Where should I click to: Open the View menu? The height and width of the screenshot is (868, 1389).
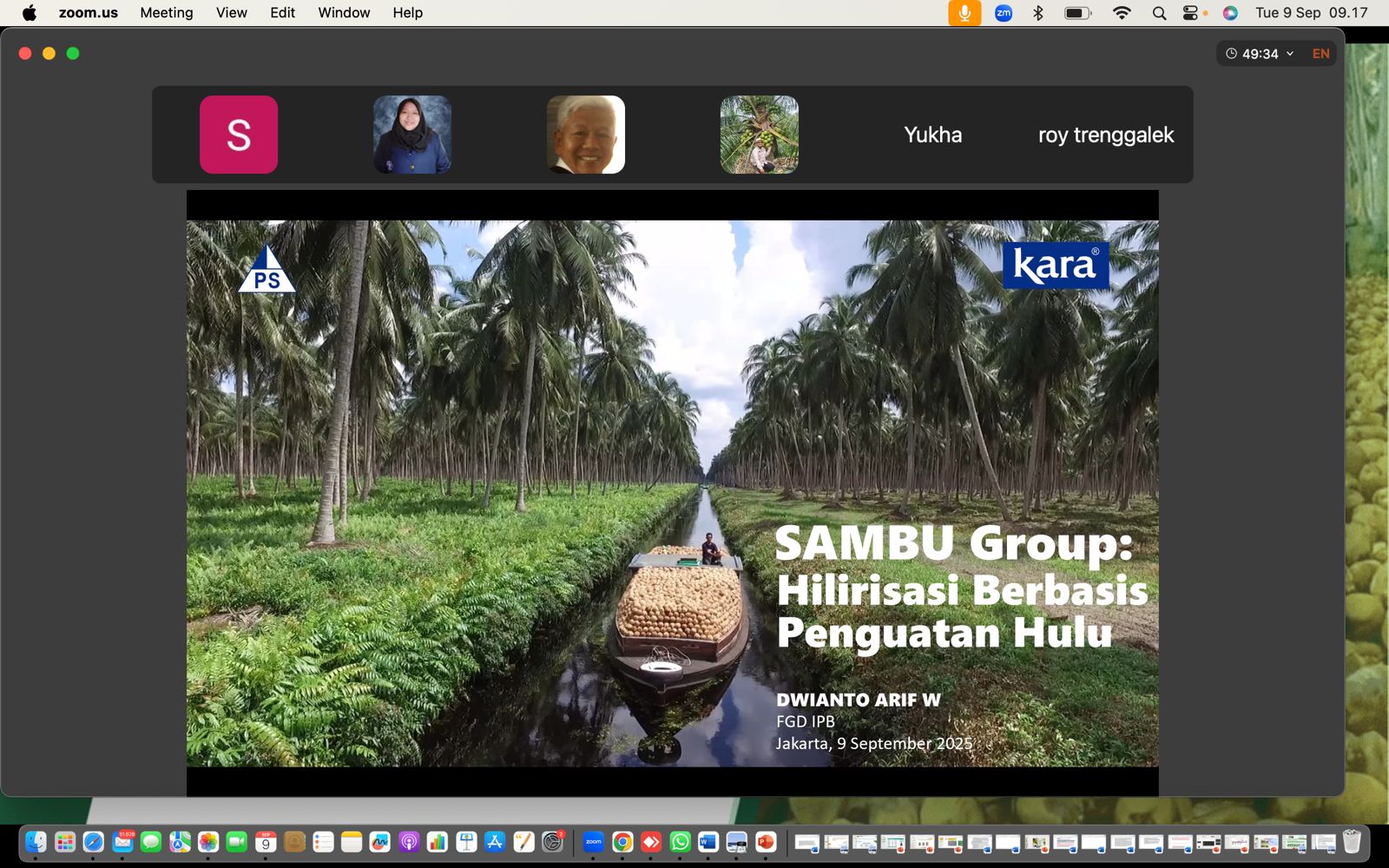231,13
